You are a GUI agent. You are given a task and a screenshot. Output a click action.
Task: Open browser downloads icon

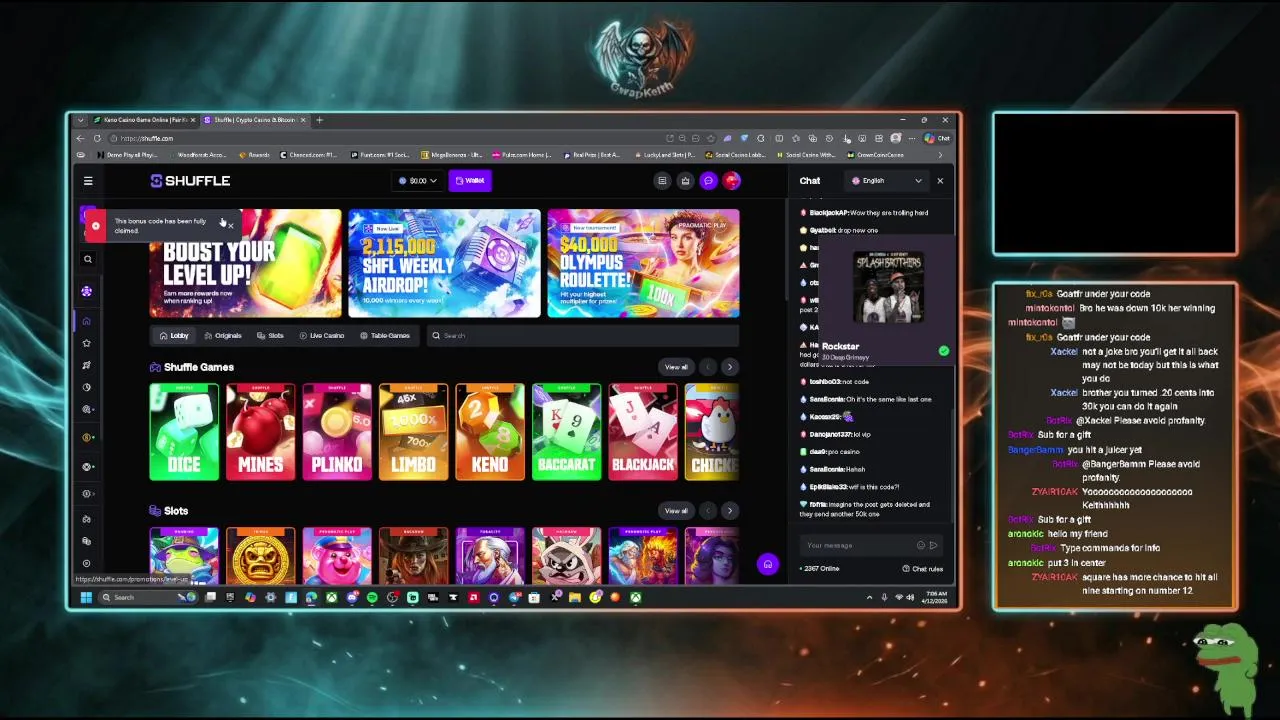click(x=846, y=138)
